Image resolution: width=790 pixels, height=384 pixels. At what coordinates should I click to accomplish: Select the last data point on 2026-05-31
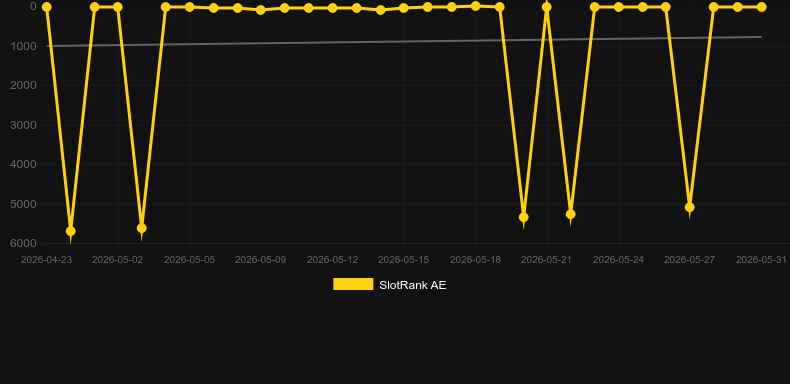click(x=761, y=7)
